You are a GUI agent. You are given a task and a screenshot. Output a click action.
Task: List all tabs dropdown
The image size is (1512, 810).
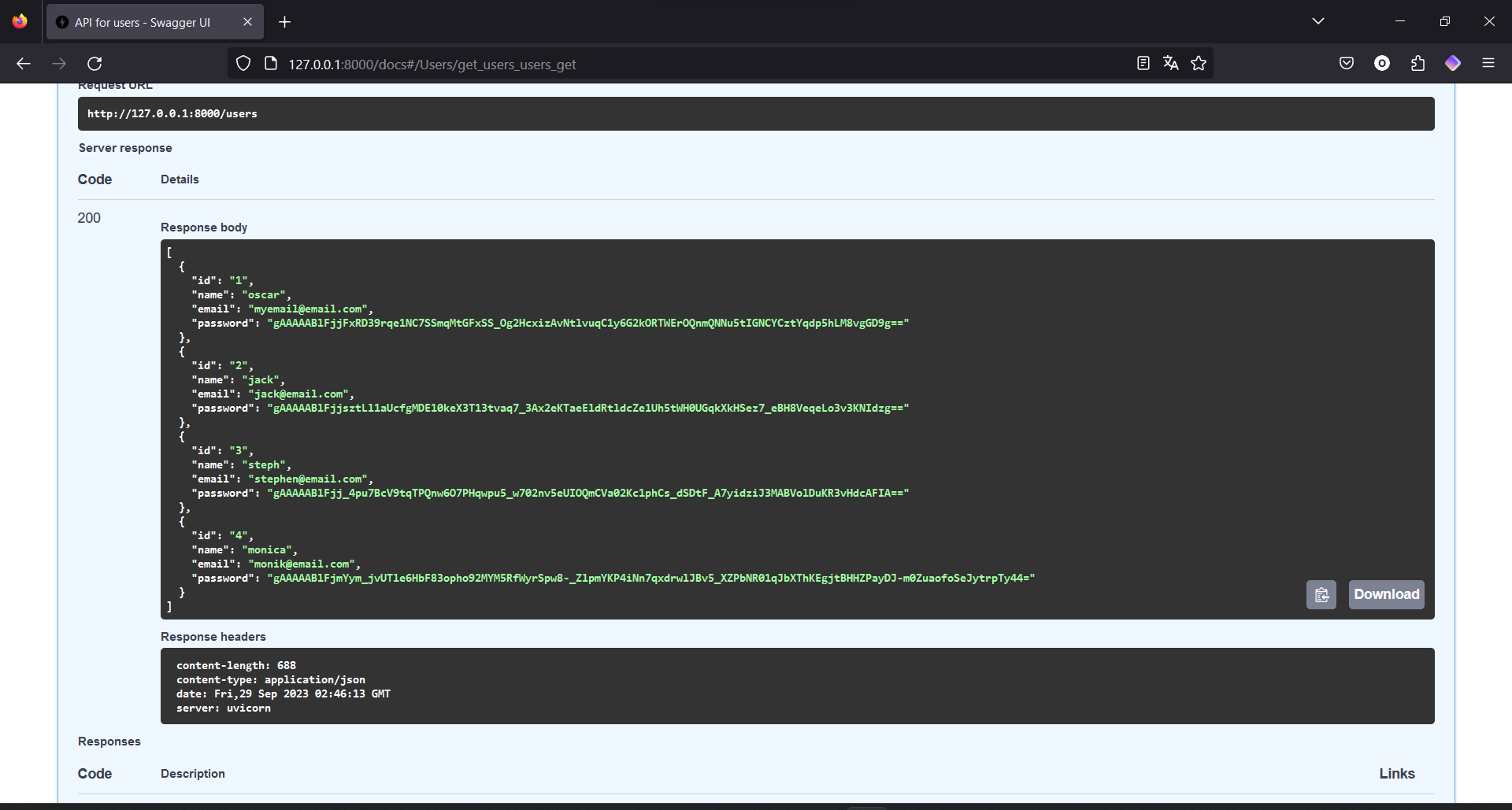click(x=1318, y=21)
